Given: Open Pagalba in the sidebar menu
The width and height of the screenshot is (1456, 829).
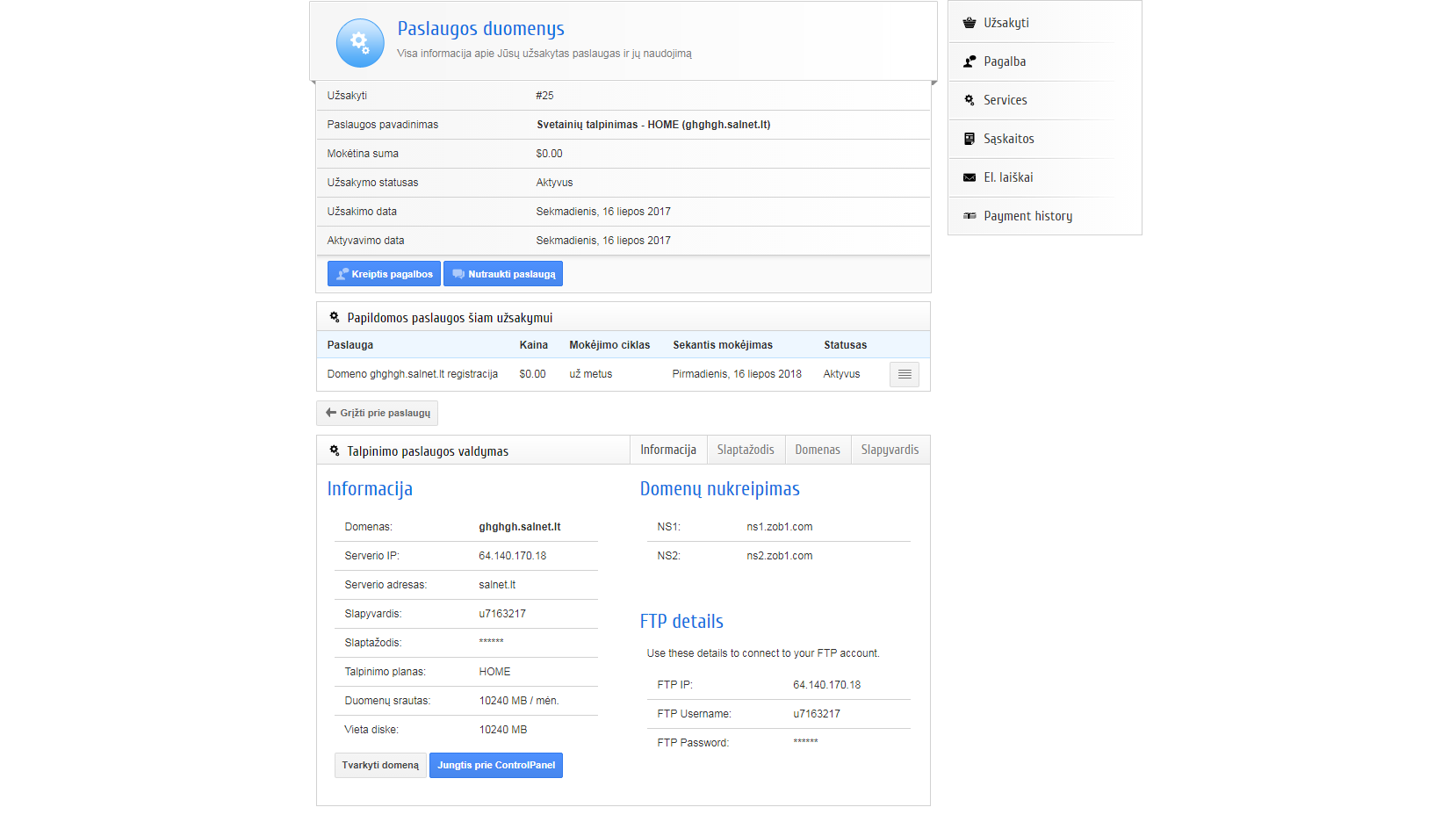Looking at the screenshot, I should pyautogui.click(x=1005, y=61).
